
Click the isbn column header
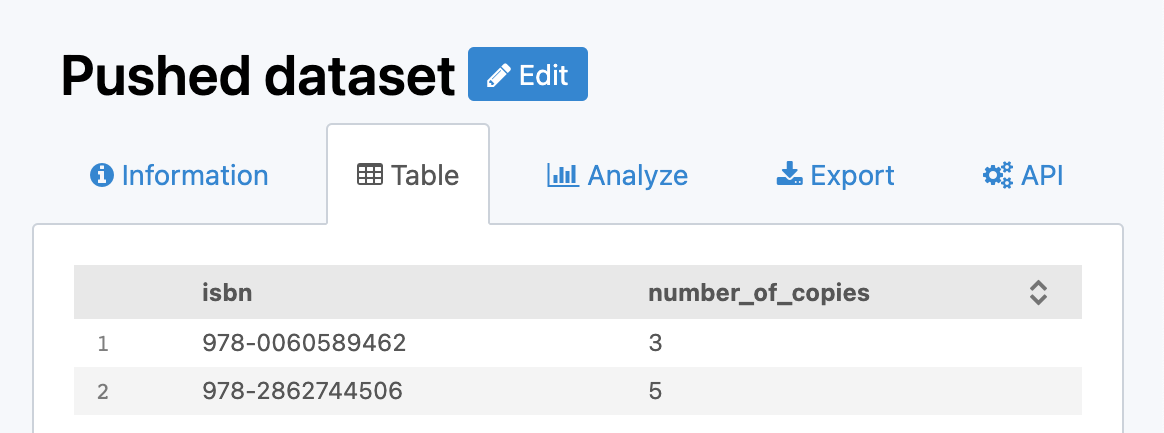point(224,293)
